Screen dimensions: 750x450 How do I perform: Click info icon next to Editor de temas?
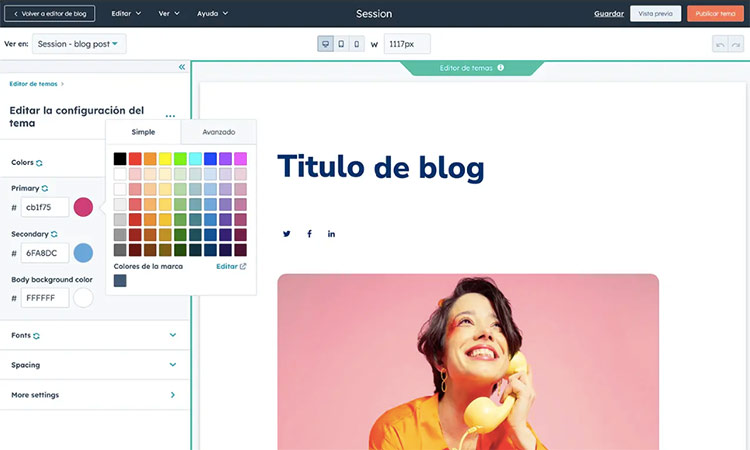[500, 67]
